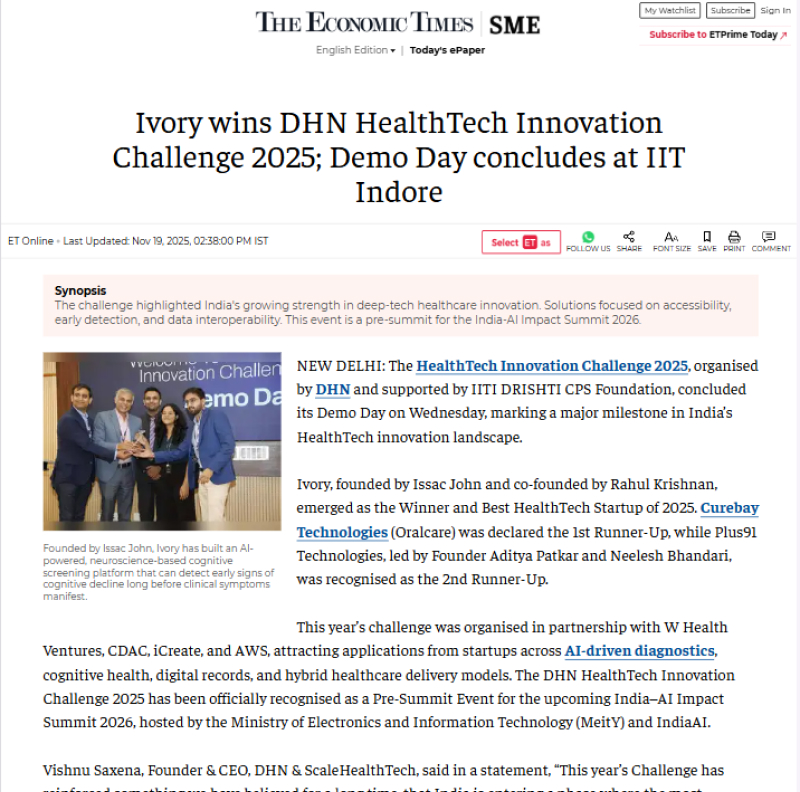The image size is (800, 792).
Task: Expand the English Edition dropdown
Action: pos(355,50)
